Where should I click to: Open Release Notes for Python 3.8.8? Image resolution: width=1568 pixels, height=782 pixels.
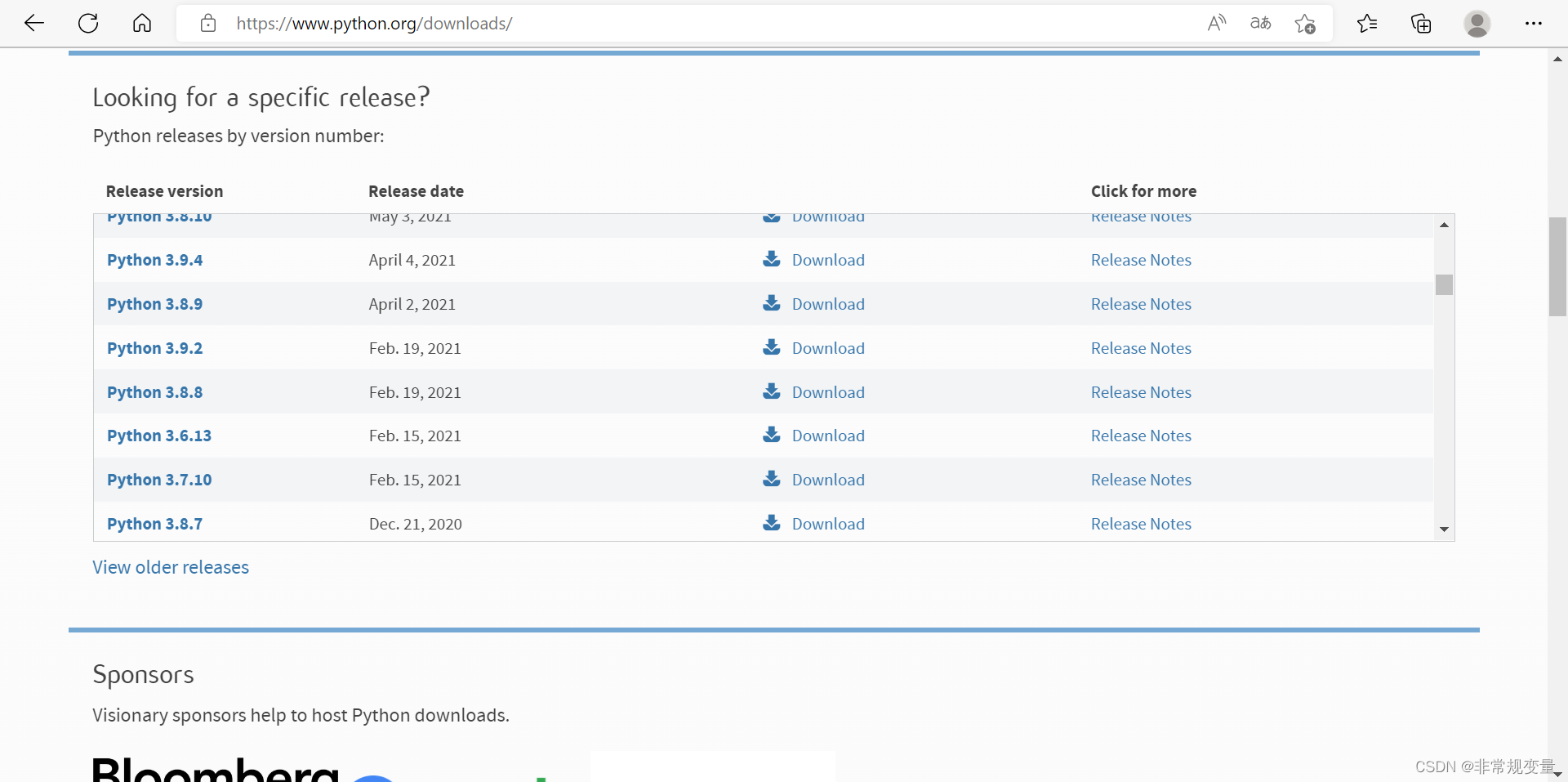[1141, 392]
